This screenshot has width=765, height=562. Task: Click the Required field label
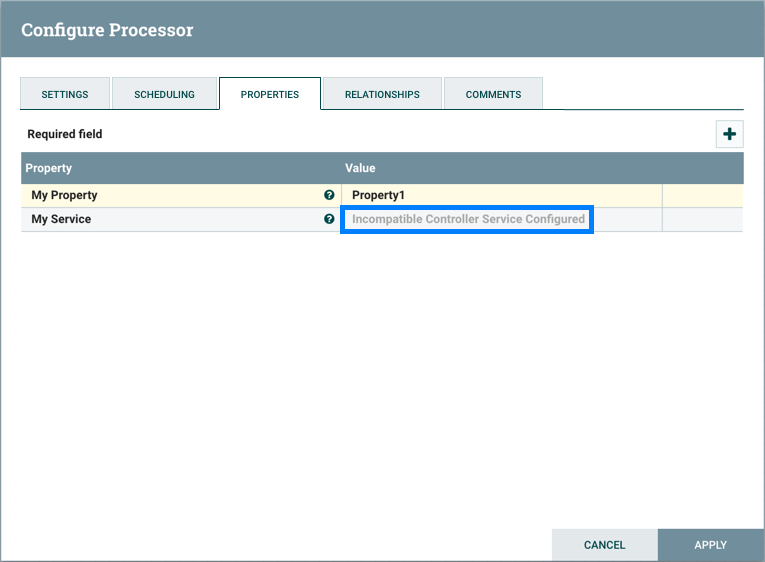[x=65, y=134]
